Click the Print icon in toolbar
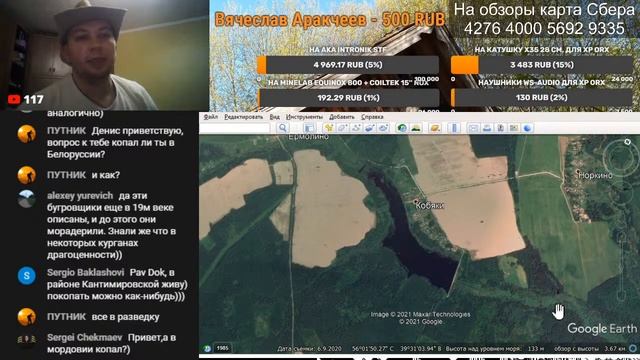This screenshot has width=640, height=360. (487, 128)
